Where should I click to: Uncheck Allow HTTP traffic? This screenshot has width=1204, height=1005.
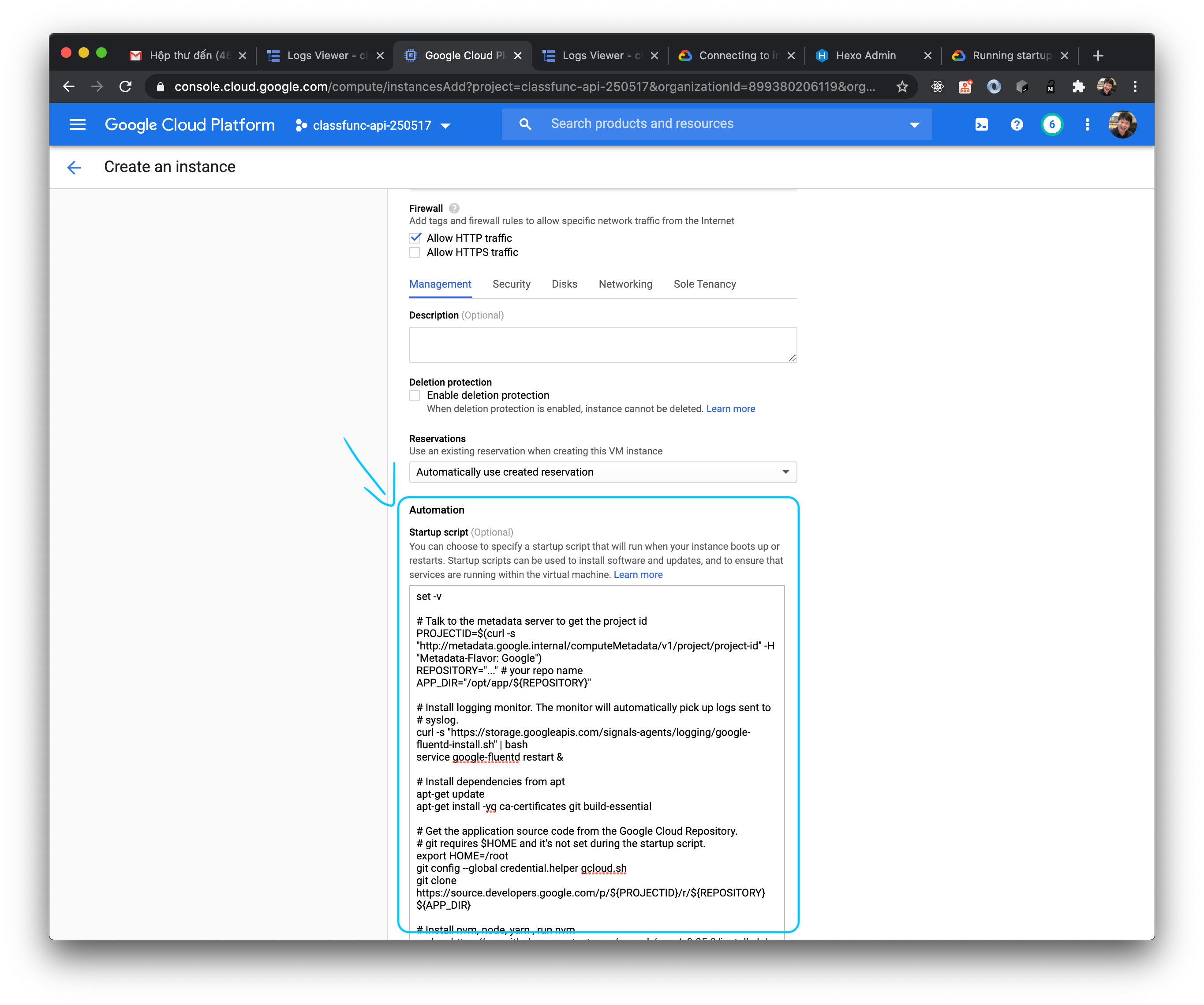(x=415, y=237)
